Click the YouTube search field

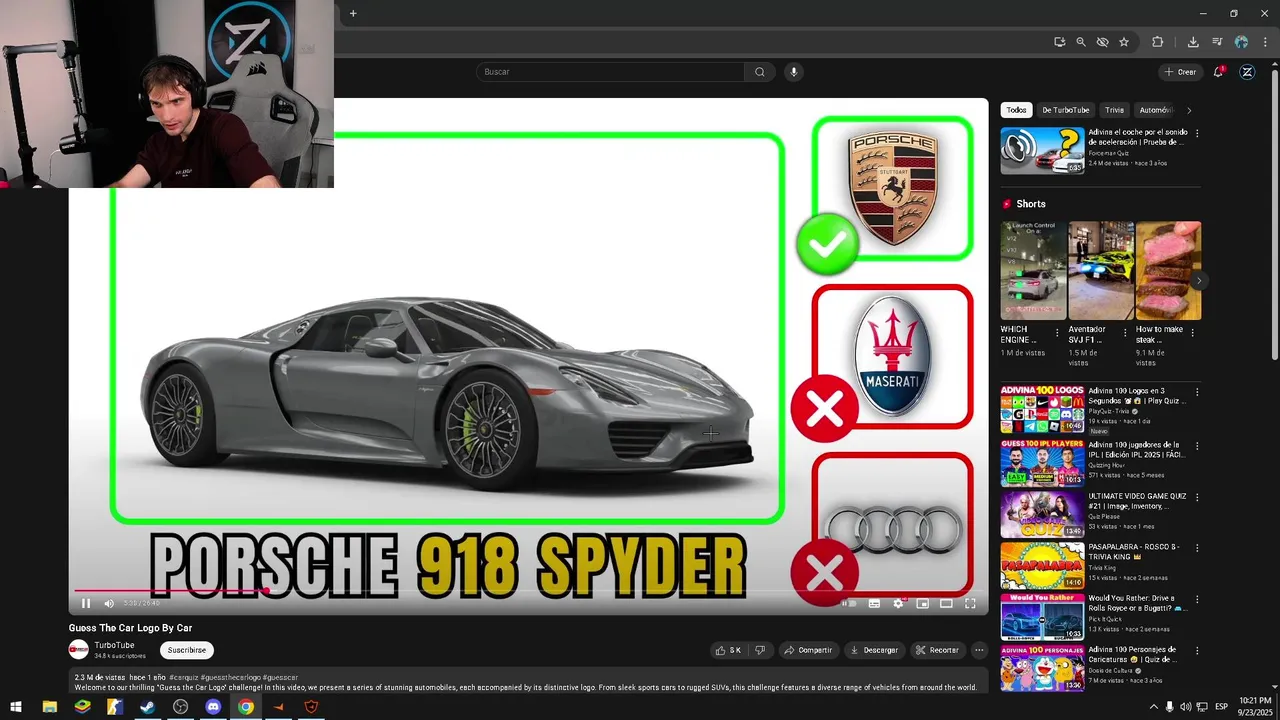[x=610, y=72]
